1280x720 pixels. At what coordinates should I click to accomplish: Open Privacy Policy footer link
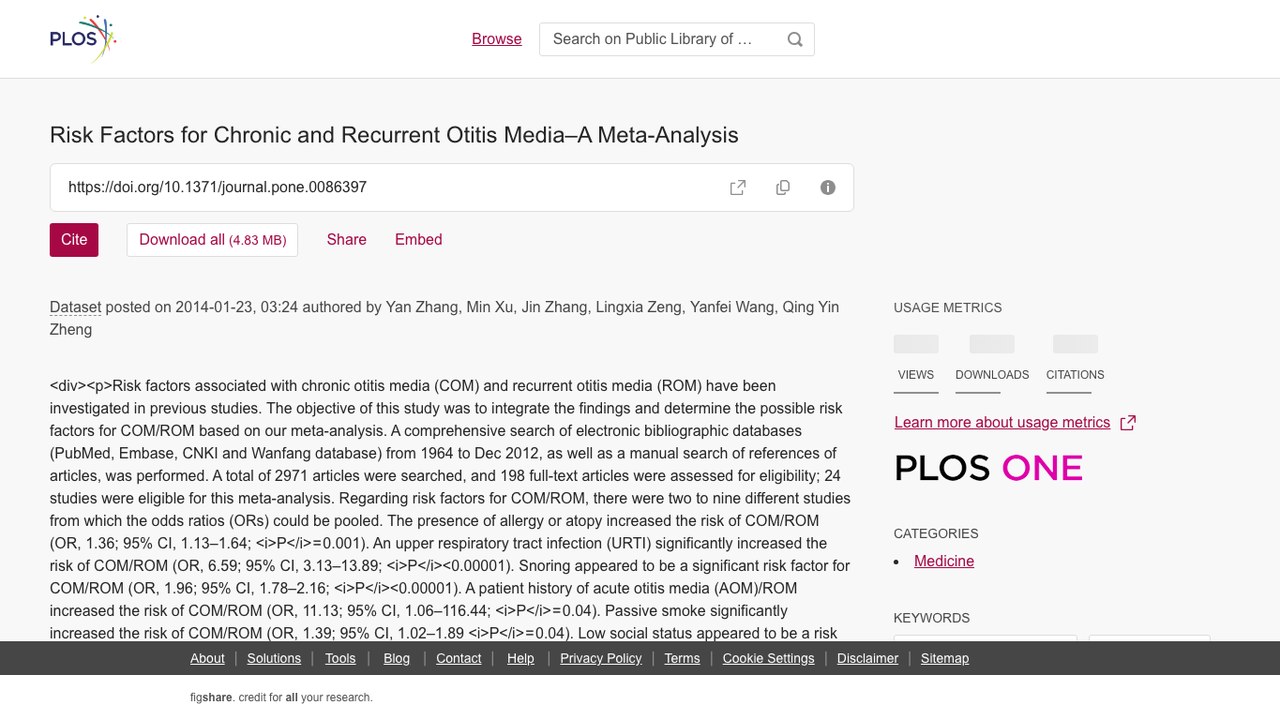point(601,658)
